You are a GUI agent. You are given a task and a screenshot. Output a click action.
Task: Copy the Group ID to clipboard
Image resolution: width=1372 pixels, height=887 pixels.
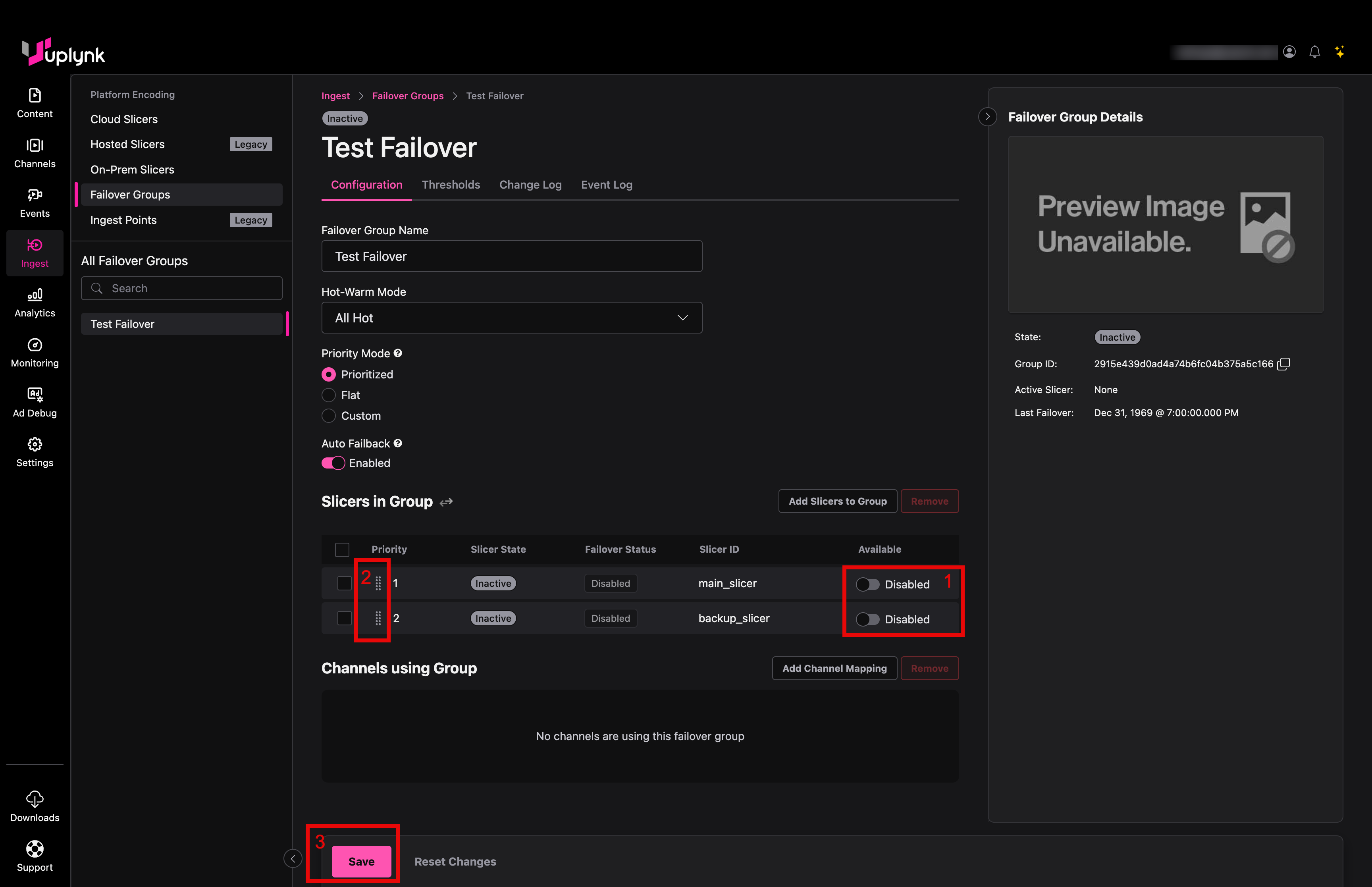[1283, 364]
